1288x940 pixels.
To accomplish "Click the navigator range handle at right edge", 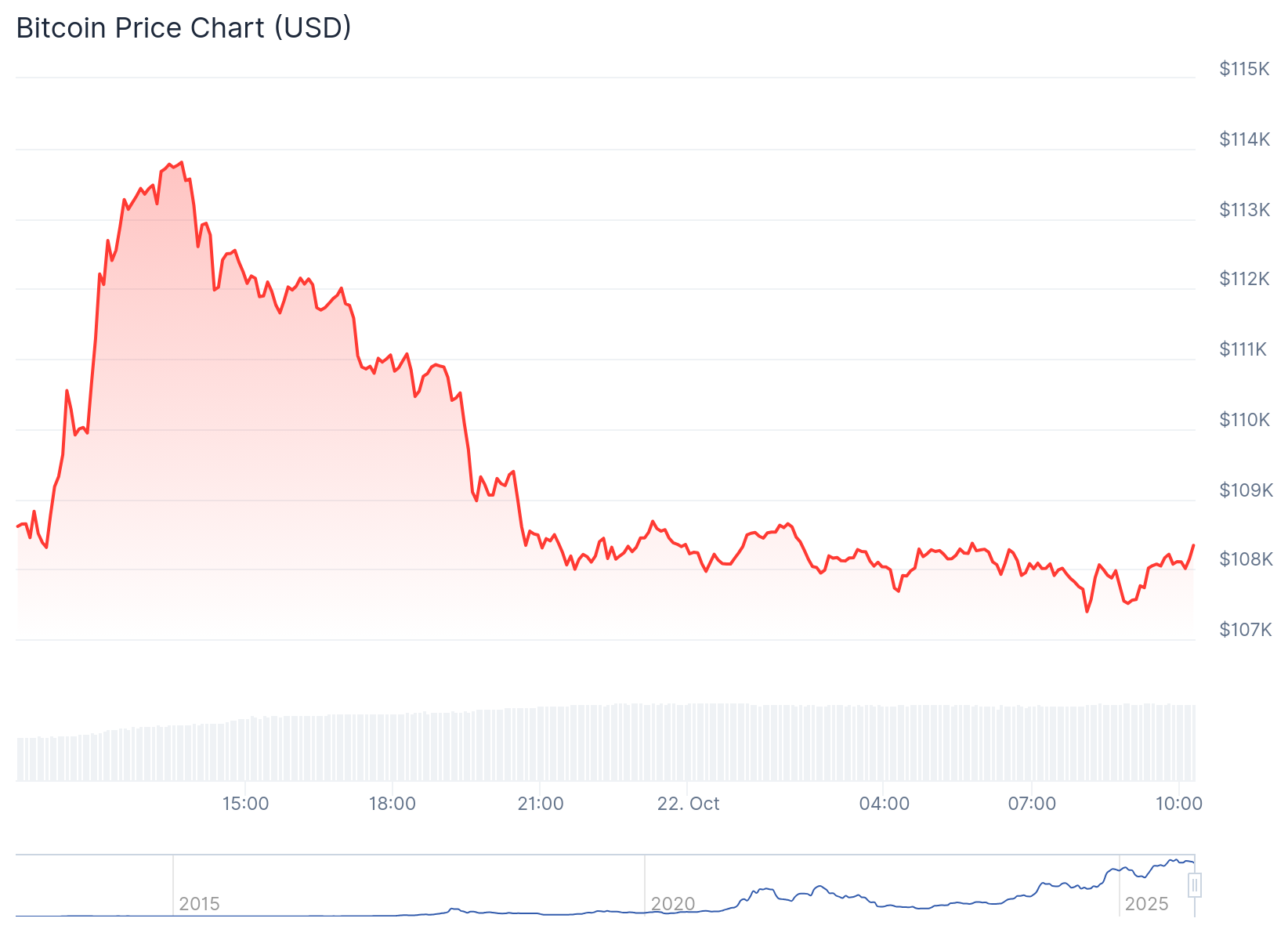I will point(1194,885).
